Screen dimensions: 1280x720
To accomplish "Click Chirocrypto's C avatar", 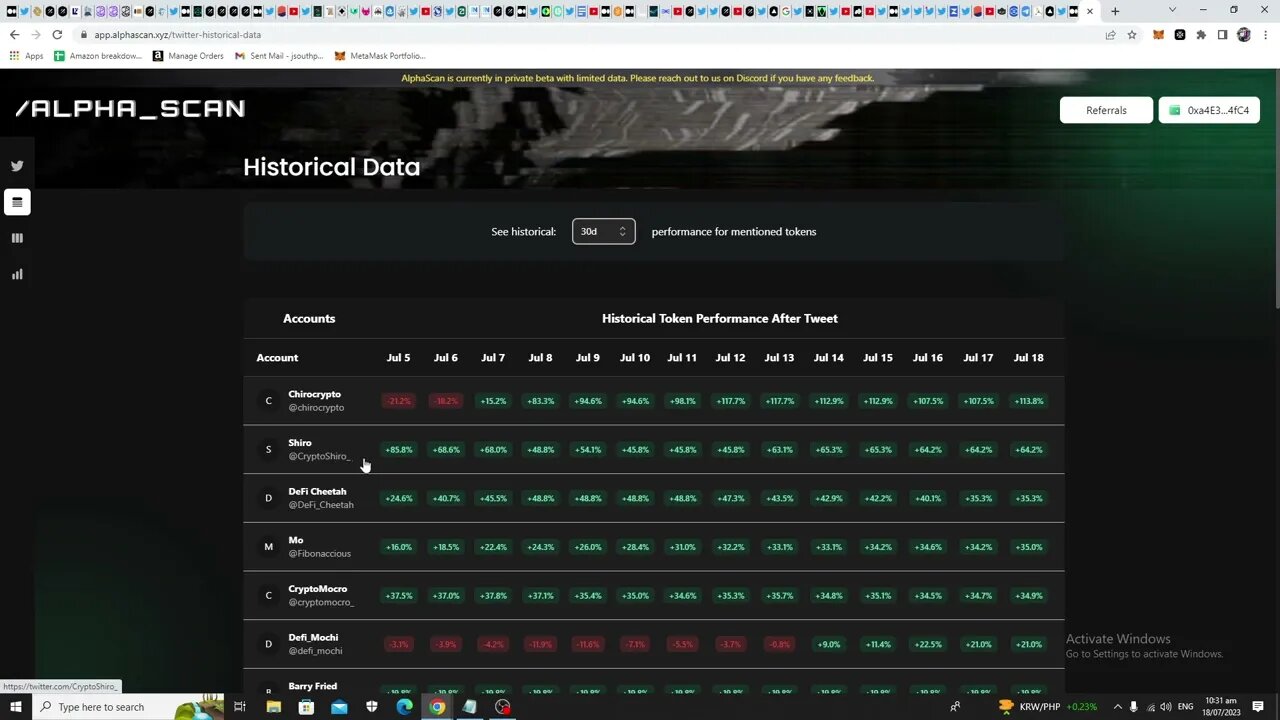I will [268, 401].
